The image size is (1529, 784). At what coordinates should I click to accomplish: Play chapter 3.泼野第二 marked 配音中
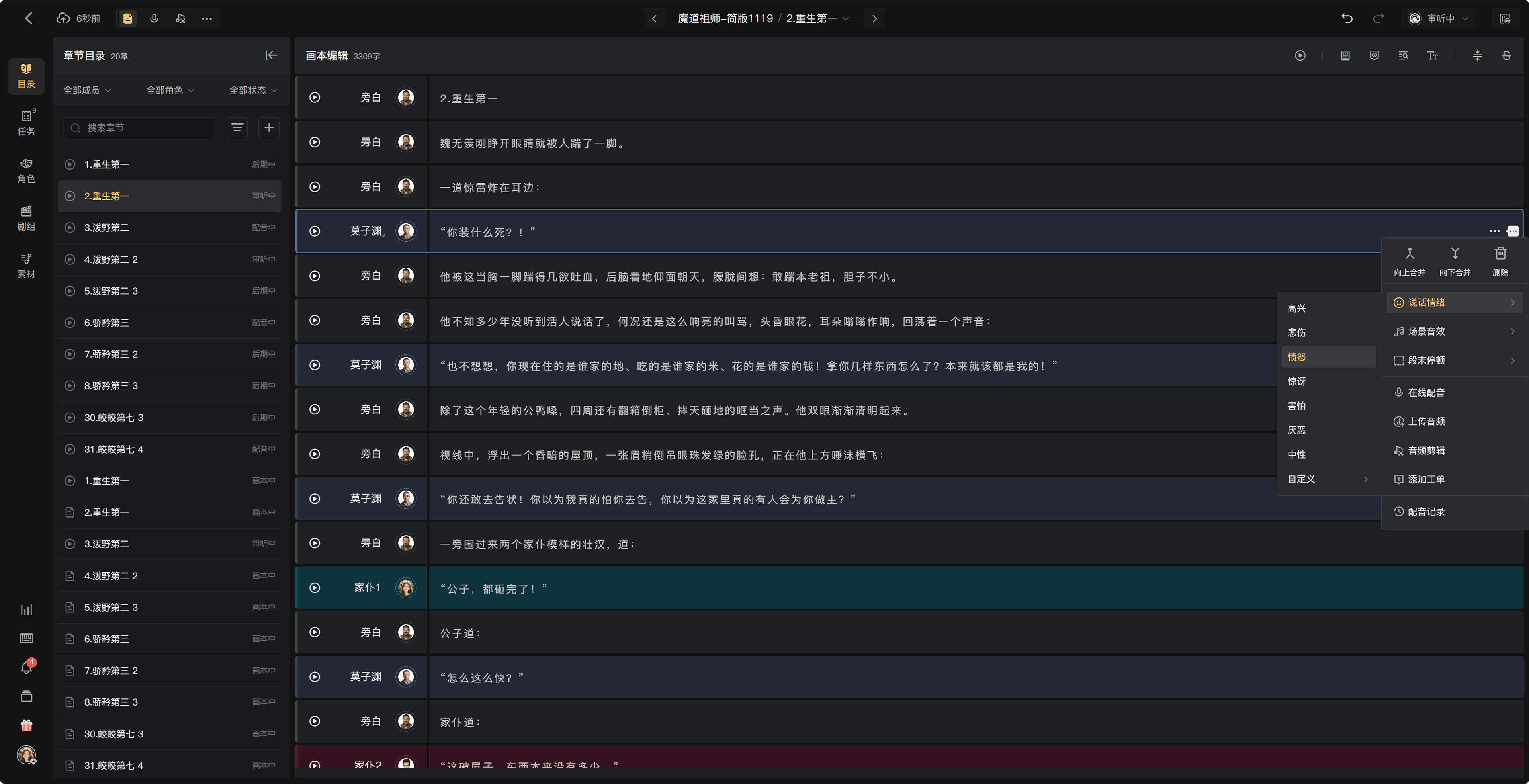pyautogui.click(x=69, y=227)
